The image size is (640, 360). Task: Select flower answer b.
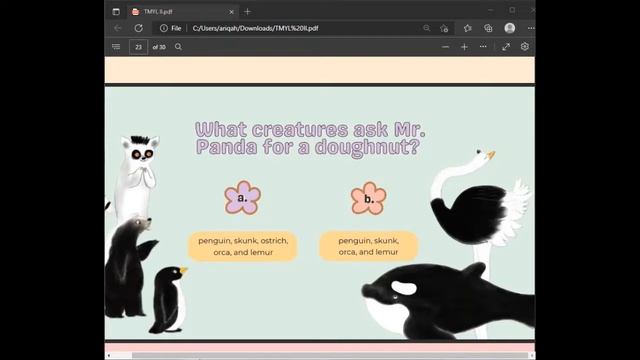[369, 198]
